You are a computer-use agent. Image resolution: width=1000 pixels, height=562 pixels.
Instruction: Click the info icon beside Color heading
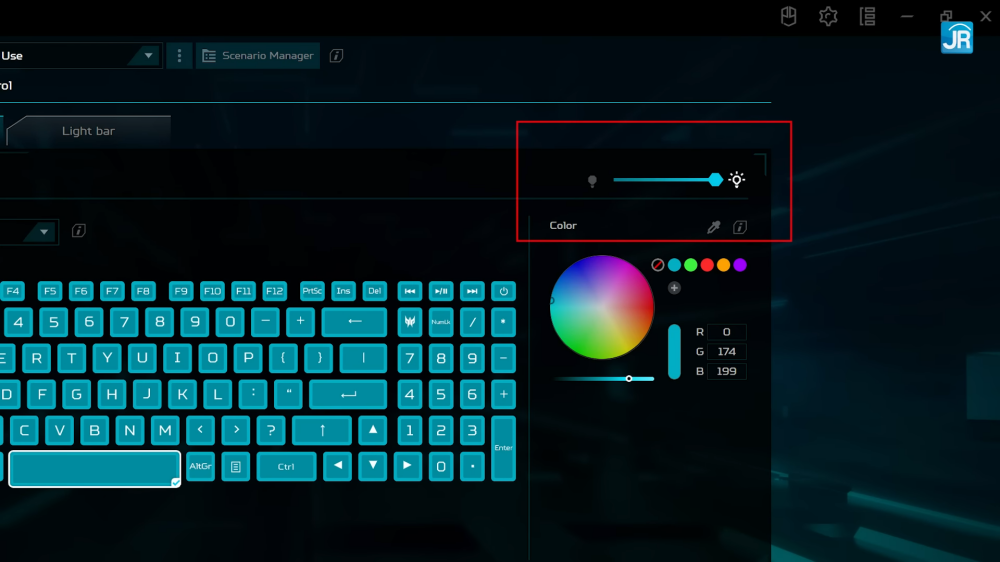pyautogui.click(x=740, y=227)
